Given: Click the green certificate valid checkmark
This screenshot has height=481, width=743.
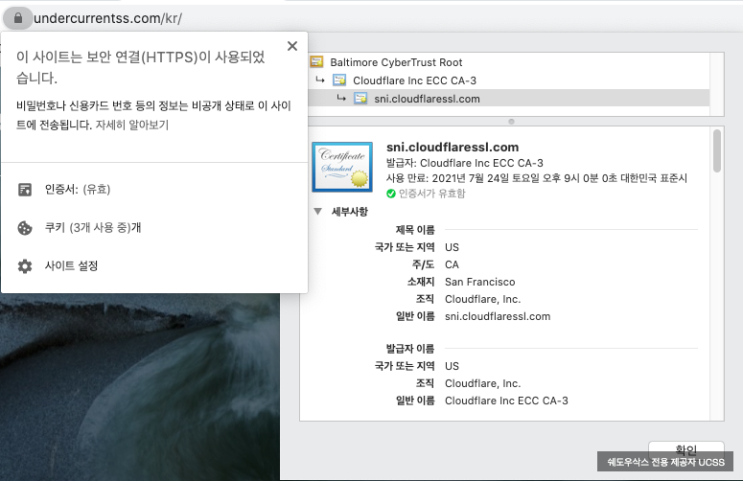Looking at the screenshot, I should (x=391, y=193).
